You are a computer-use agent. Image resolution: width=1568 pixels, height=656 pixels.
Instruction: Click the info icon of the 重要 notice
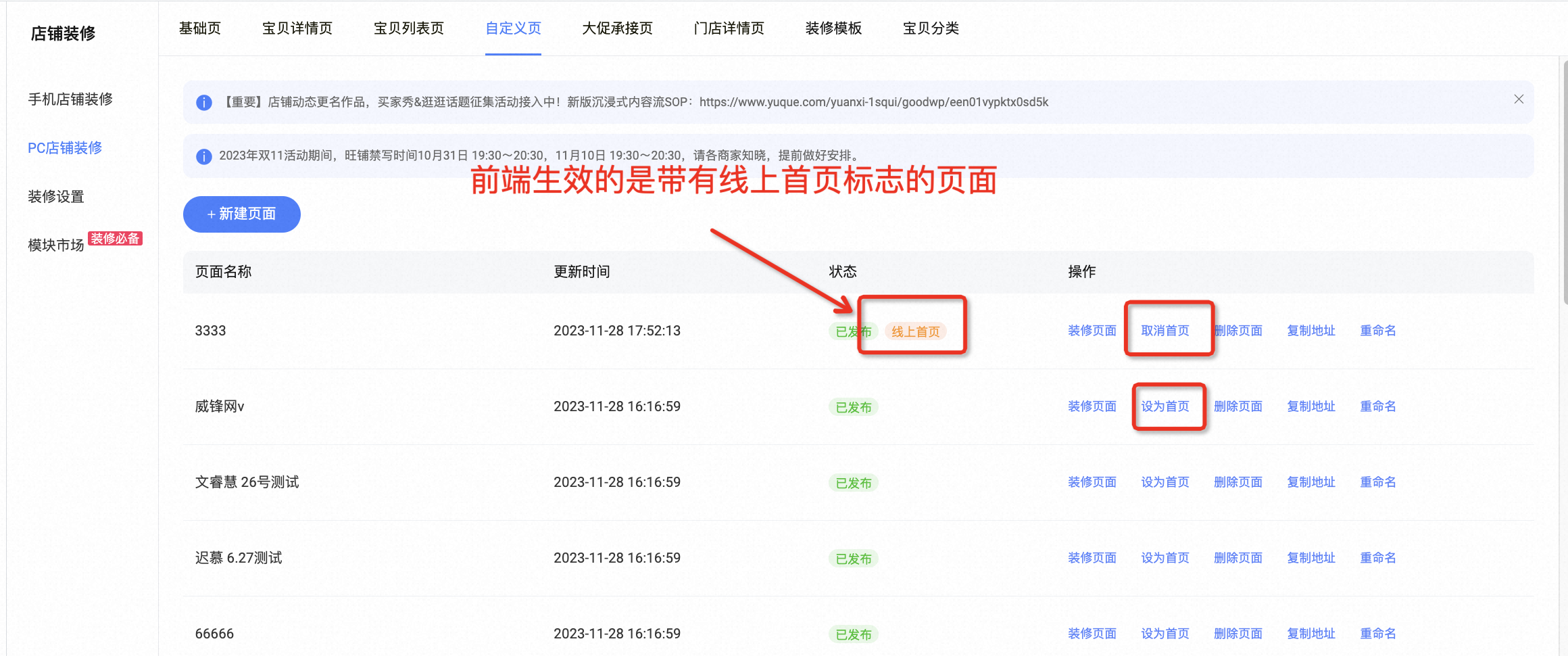(203, 102)
